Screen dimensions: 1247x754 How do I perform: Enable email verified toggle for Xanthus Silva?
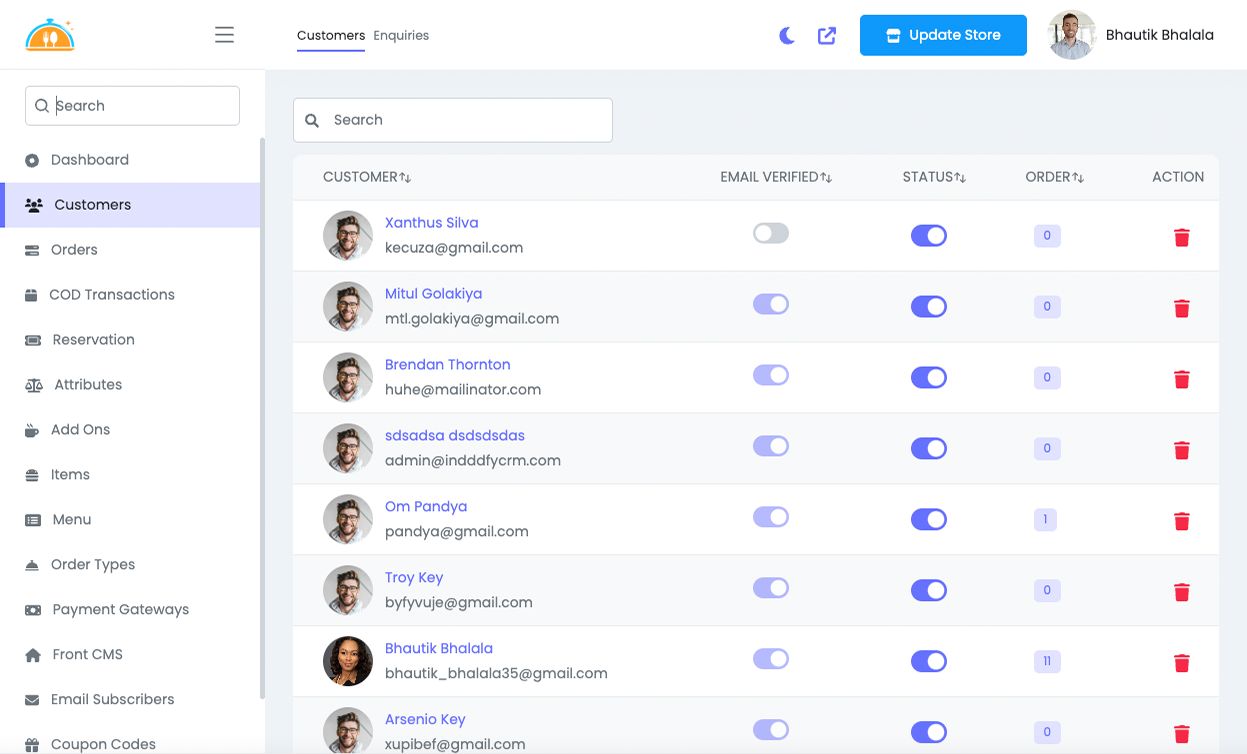[771, 233]
